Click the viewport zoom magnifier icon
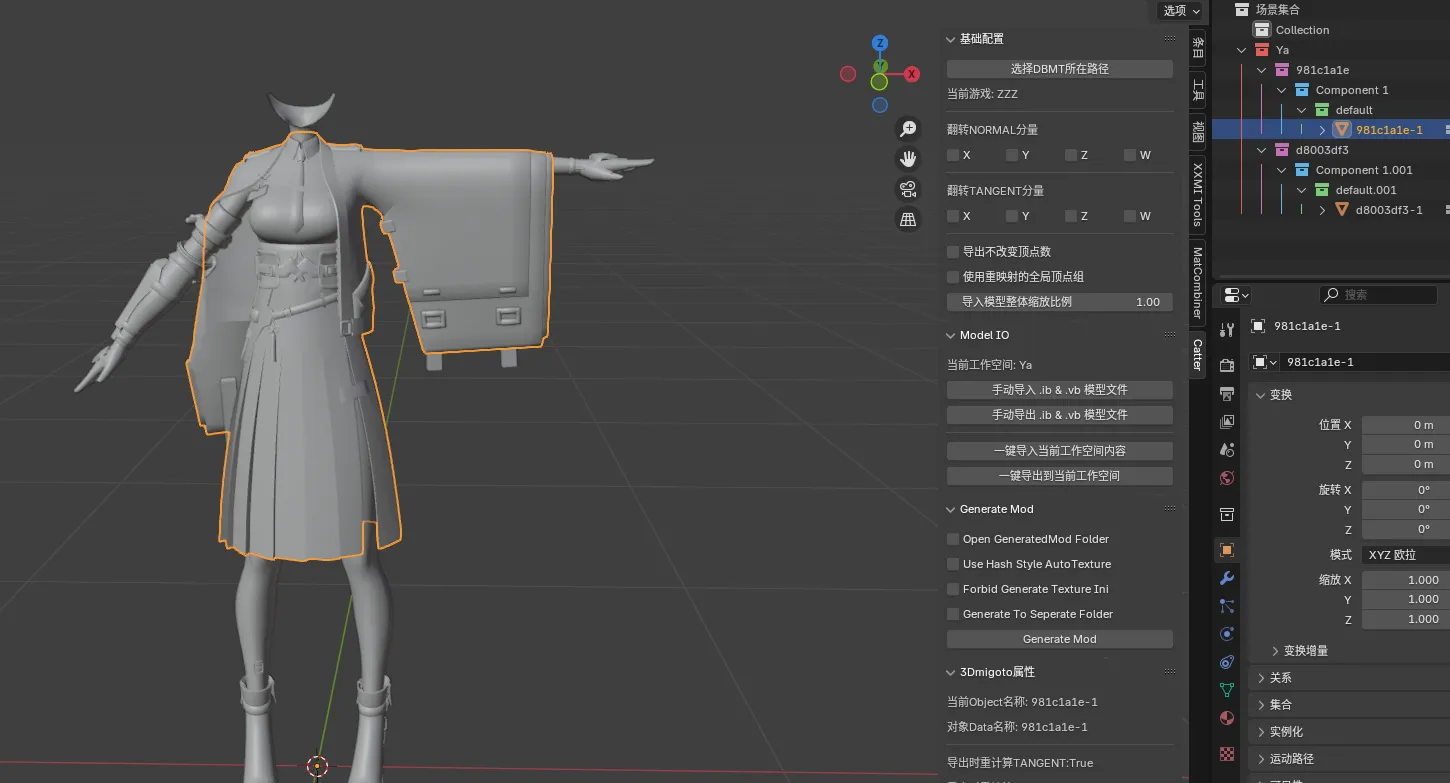This screenshot has height=783, width=1450. coord(908,129)
